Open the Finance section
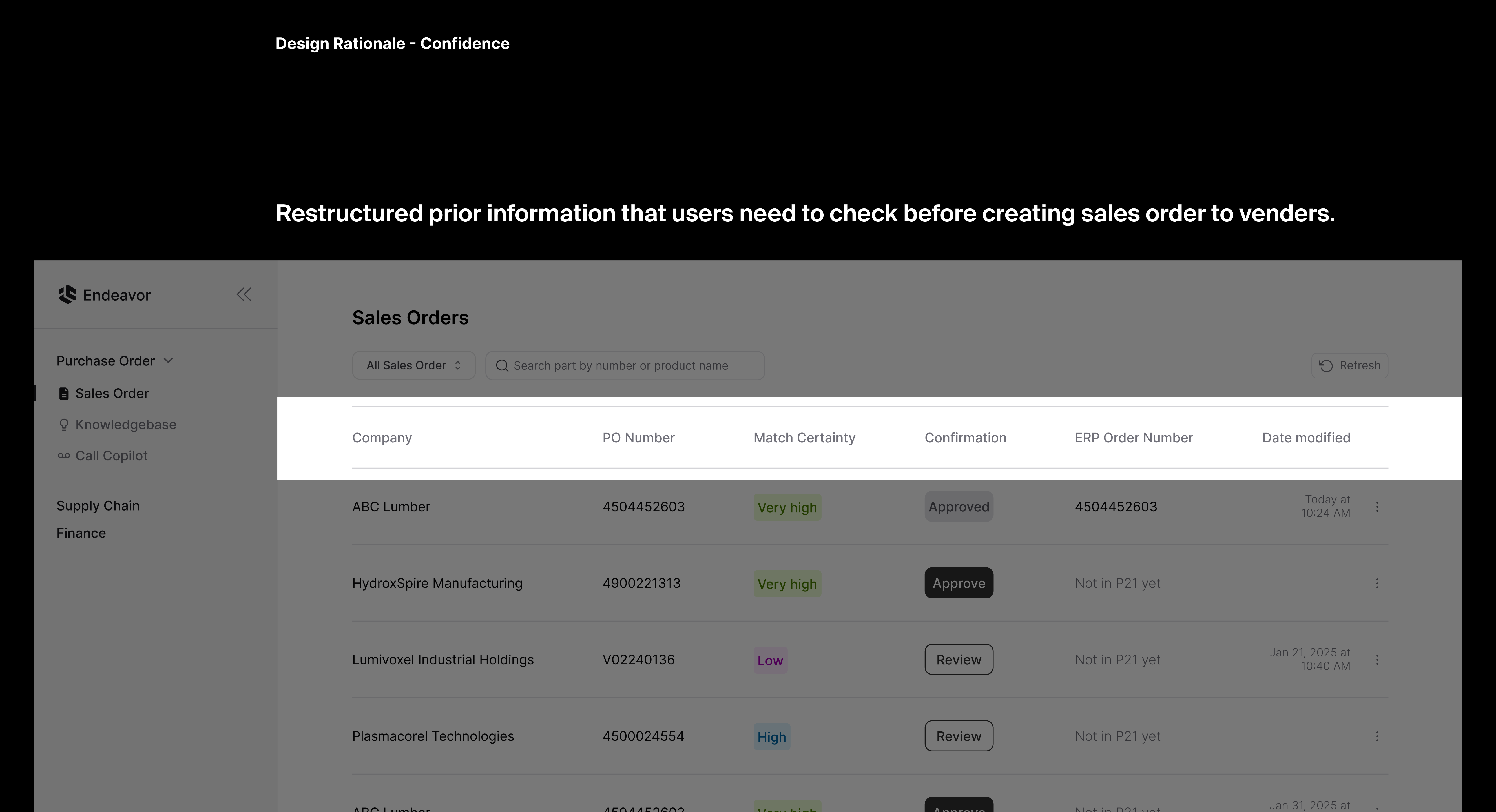 click(x=81, y=533)
